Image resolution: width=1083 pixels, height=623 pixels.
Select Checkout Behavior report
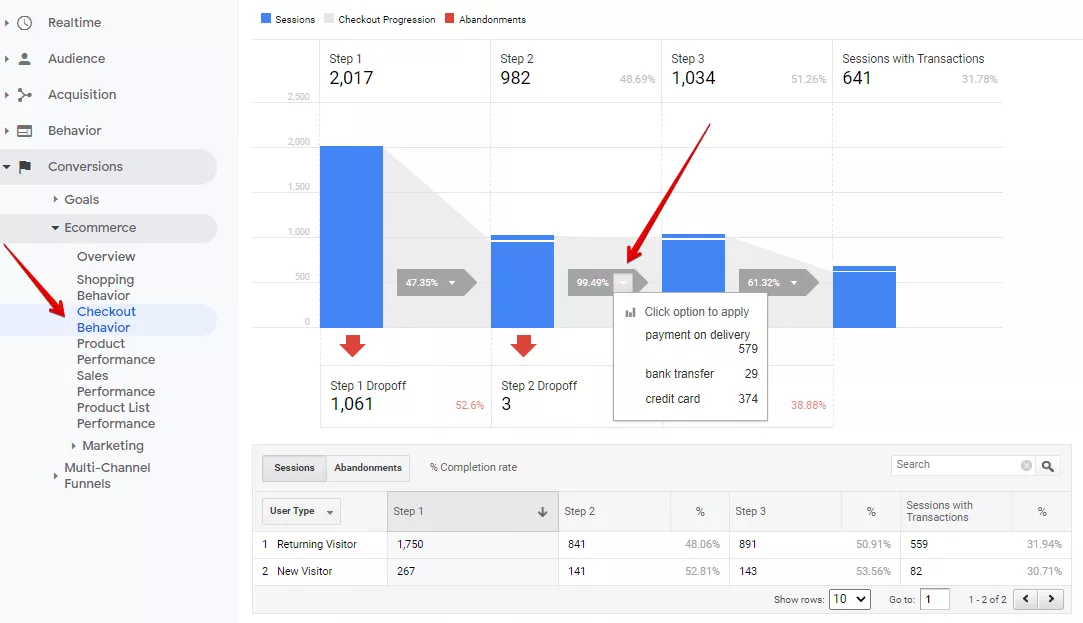tap(106, 320)
